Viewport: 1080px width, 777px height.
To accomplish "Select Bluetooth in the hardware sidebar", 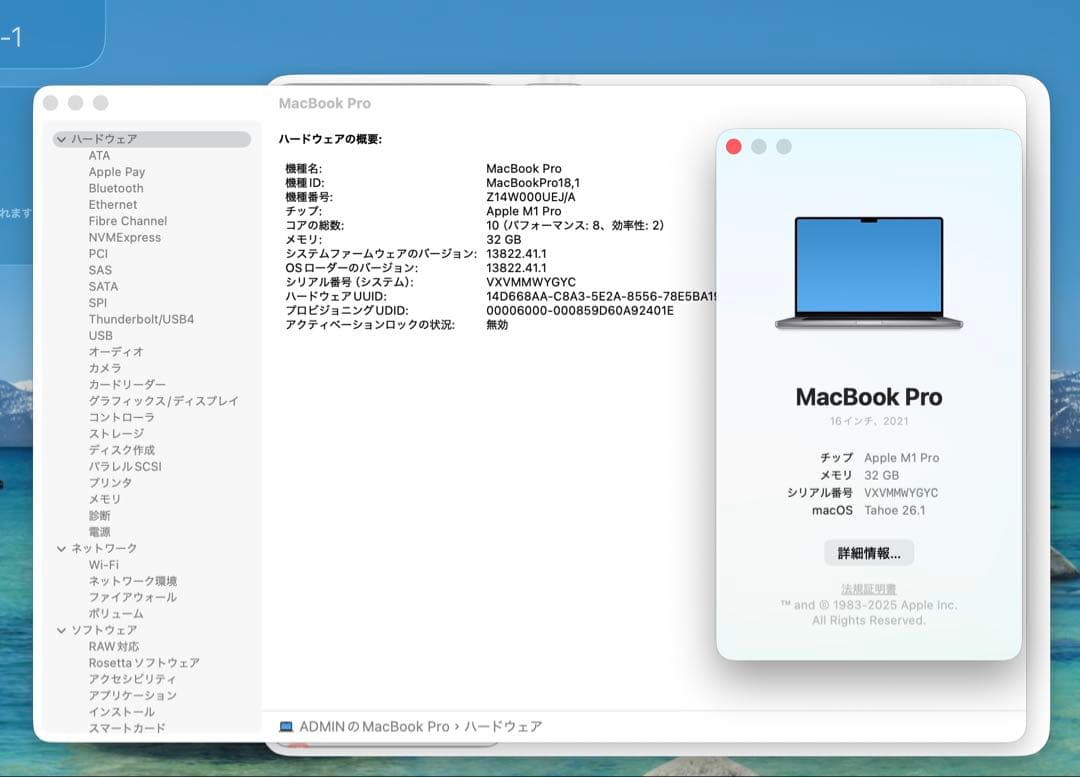I will pos(115,188).
